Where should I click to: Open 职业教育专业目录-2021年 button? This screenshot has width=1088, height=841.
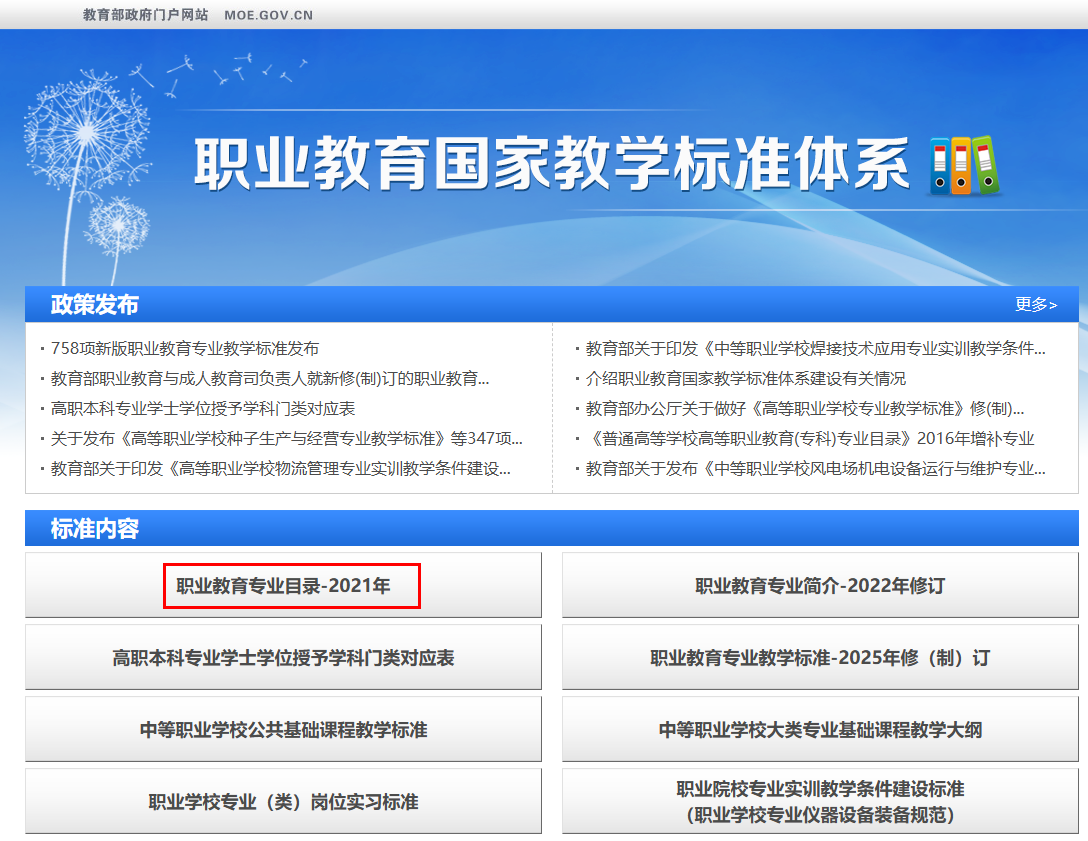coord(284,586)
